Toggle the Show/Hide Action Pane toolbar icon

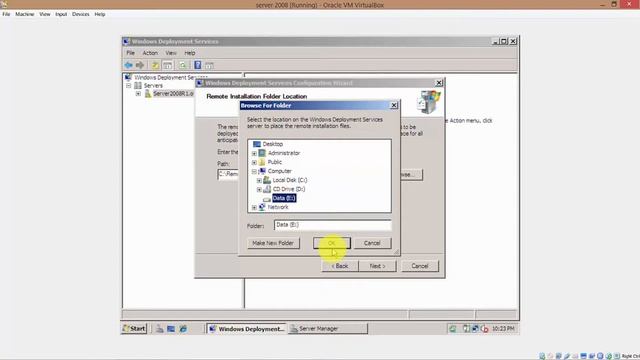[209, 65]
